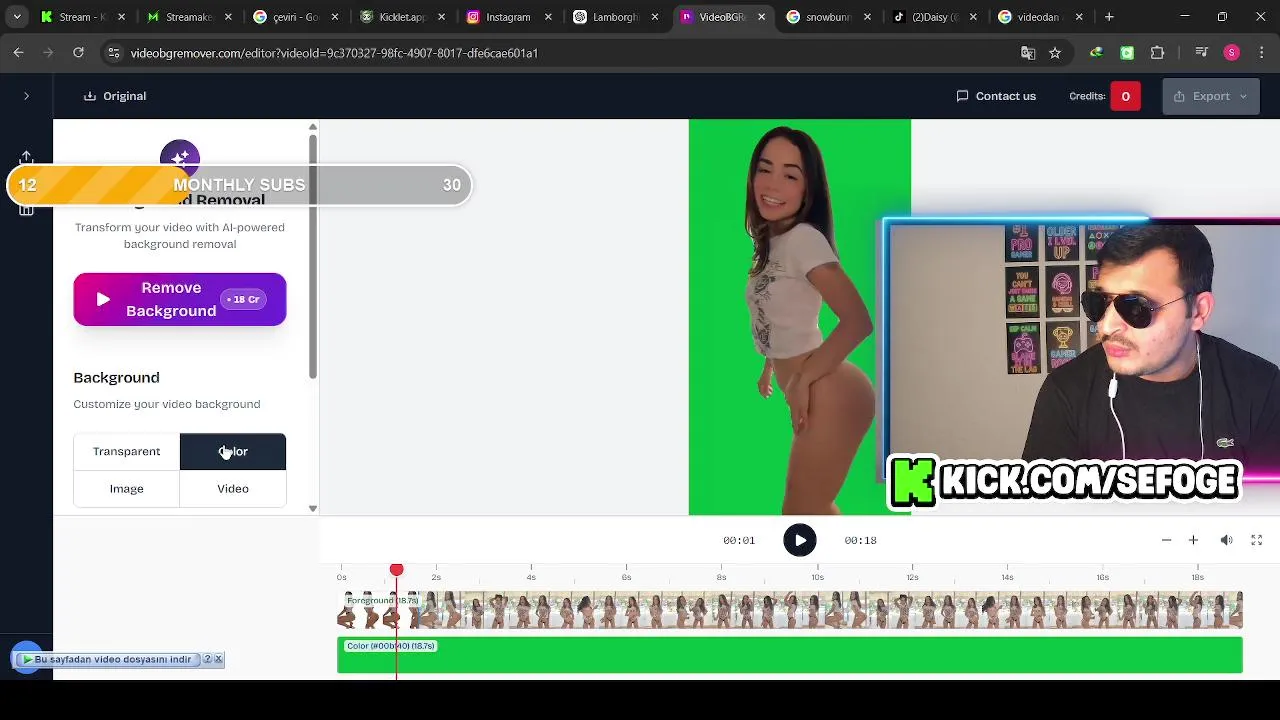Switch to the Daisy TikTok tab

(933, 17)
